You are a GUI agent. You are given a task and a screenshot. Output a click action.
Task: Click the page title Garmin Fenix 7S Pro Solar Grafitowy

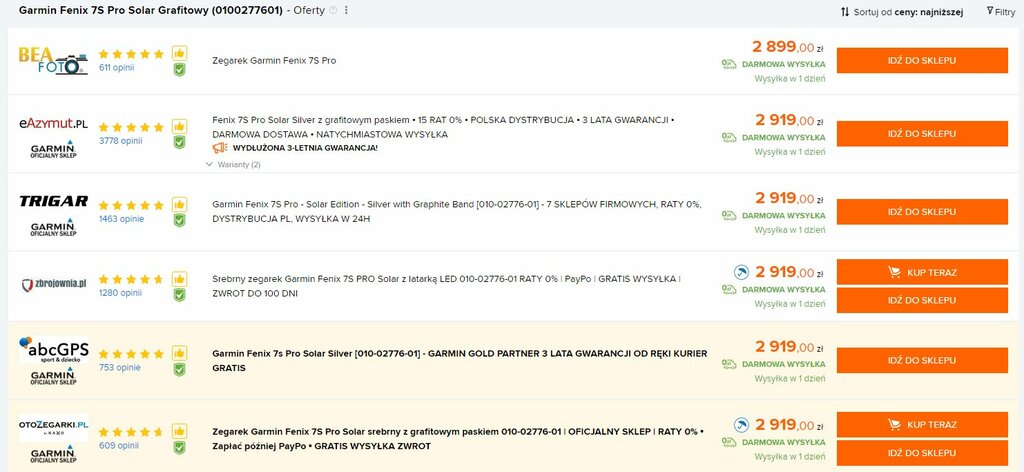coord(151,10)
